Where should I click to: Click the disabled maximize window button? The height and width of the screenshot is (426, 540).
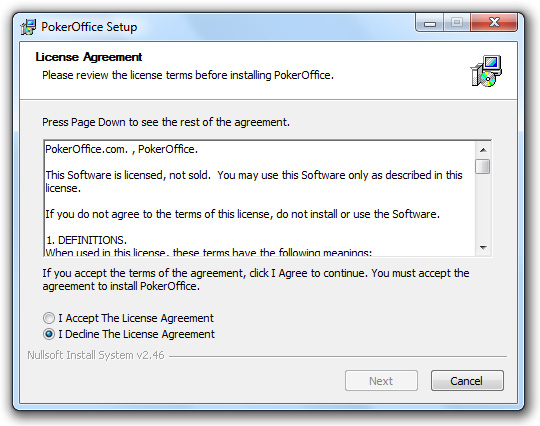457,23
